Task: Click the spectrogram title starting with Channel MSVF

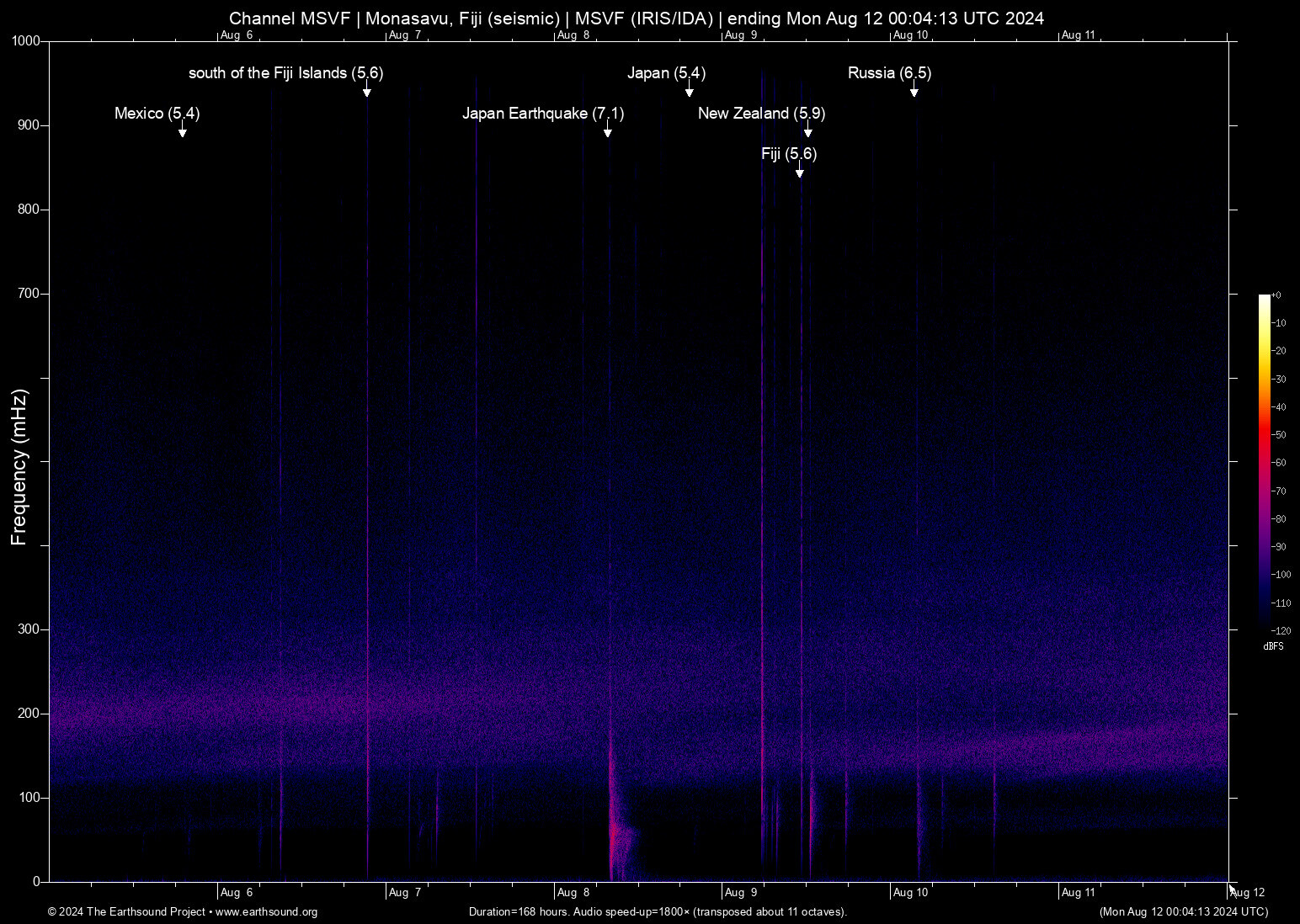Action: [637, 19]
